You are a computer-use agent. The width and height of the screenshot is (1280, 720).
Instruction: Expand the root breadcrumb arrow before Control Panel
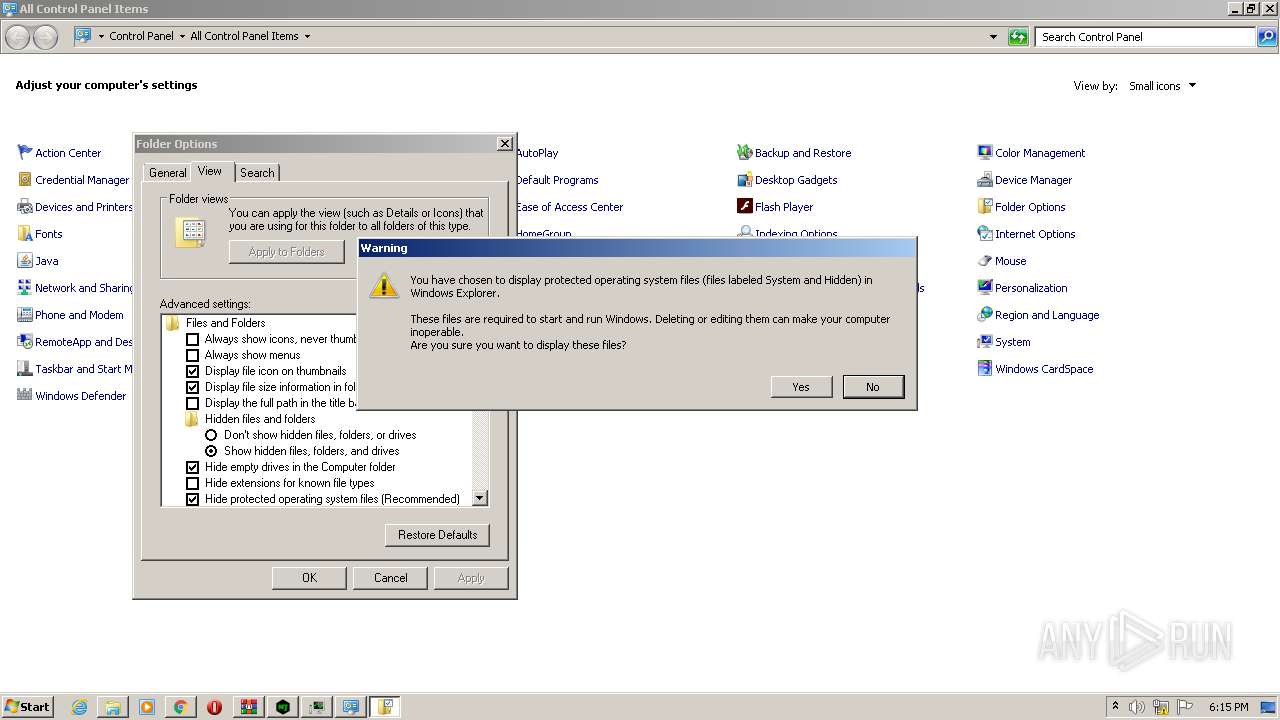coord(101,36)
